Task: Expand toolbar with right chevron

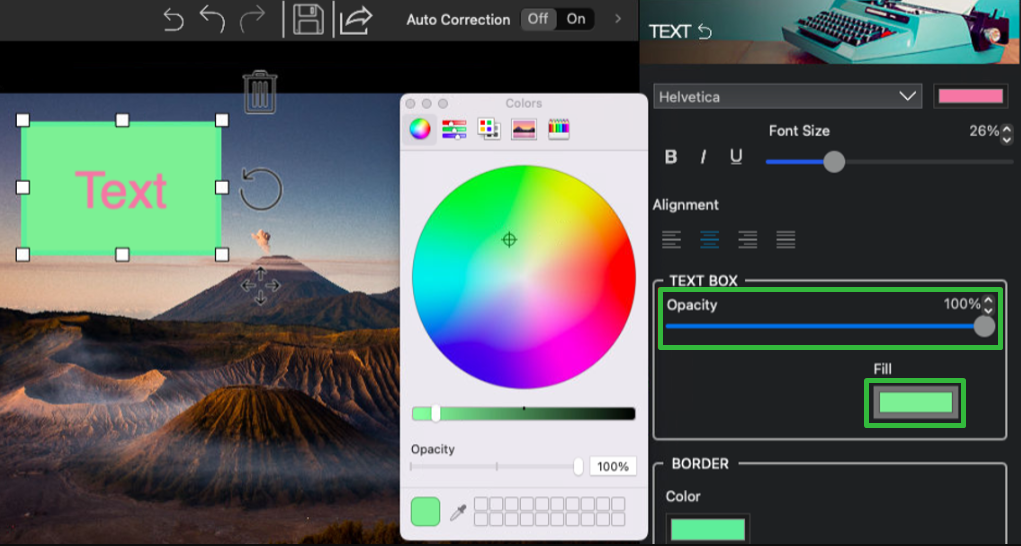Action: click(x=618, y=19)
